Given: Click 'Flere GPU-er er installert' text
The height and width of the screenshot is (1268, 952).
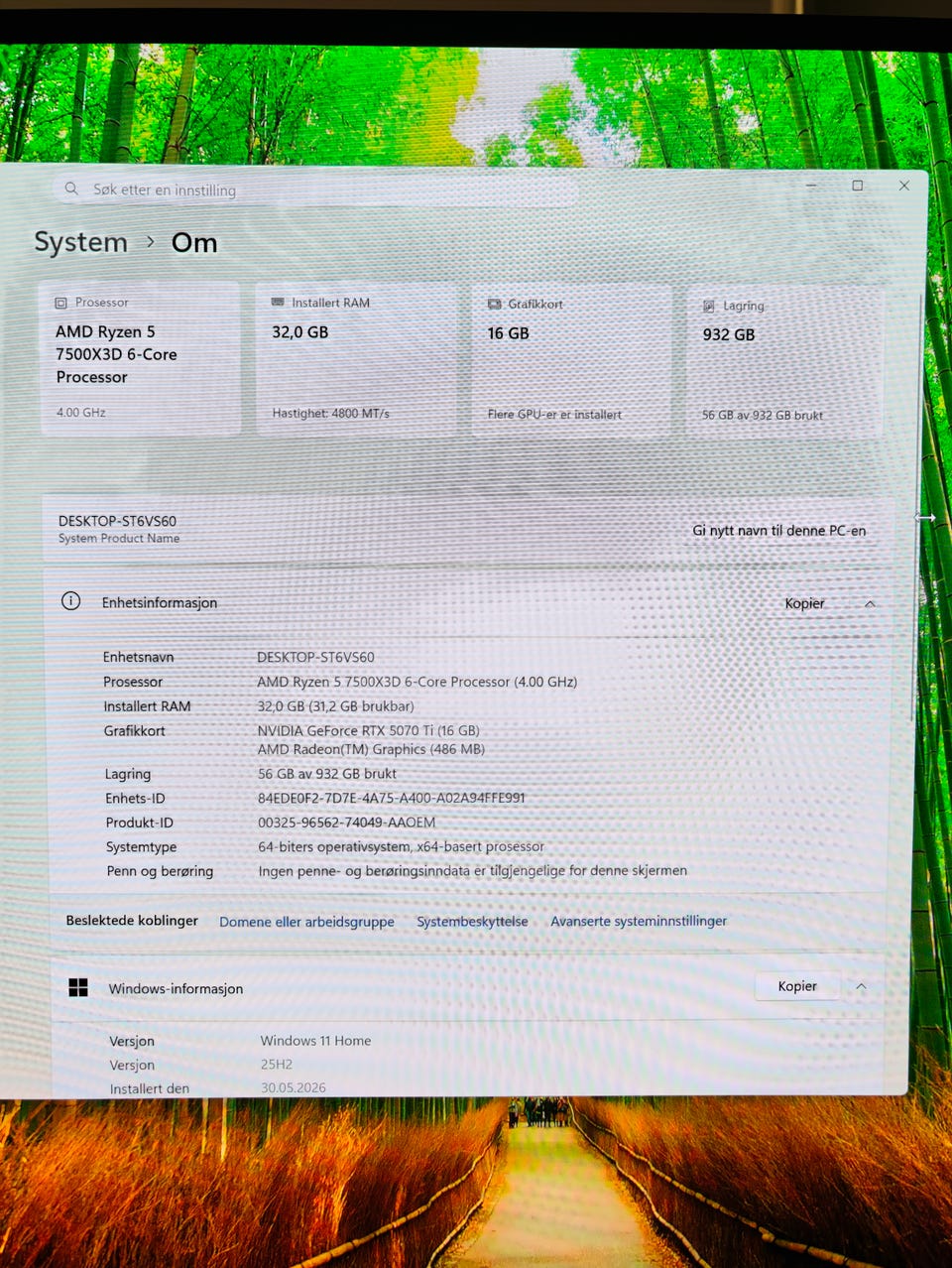Looking at the screenshot, I should pyautogui.click(x=554, y=415).
